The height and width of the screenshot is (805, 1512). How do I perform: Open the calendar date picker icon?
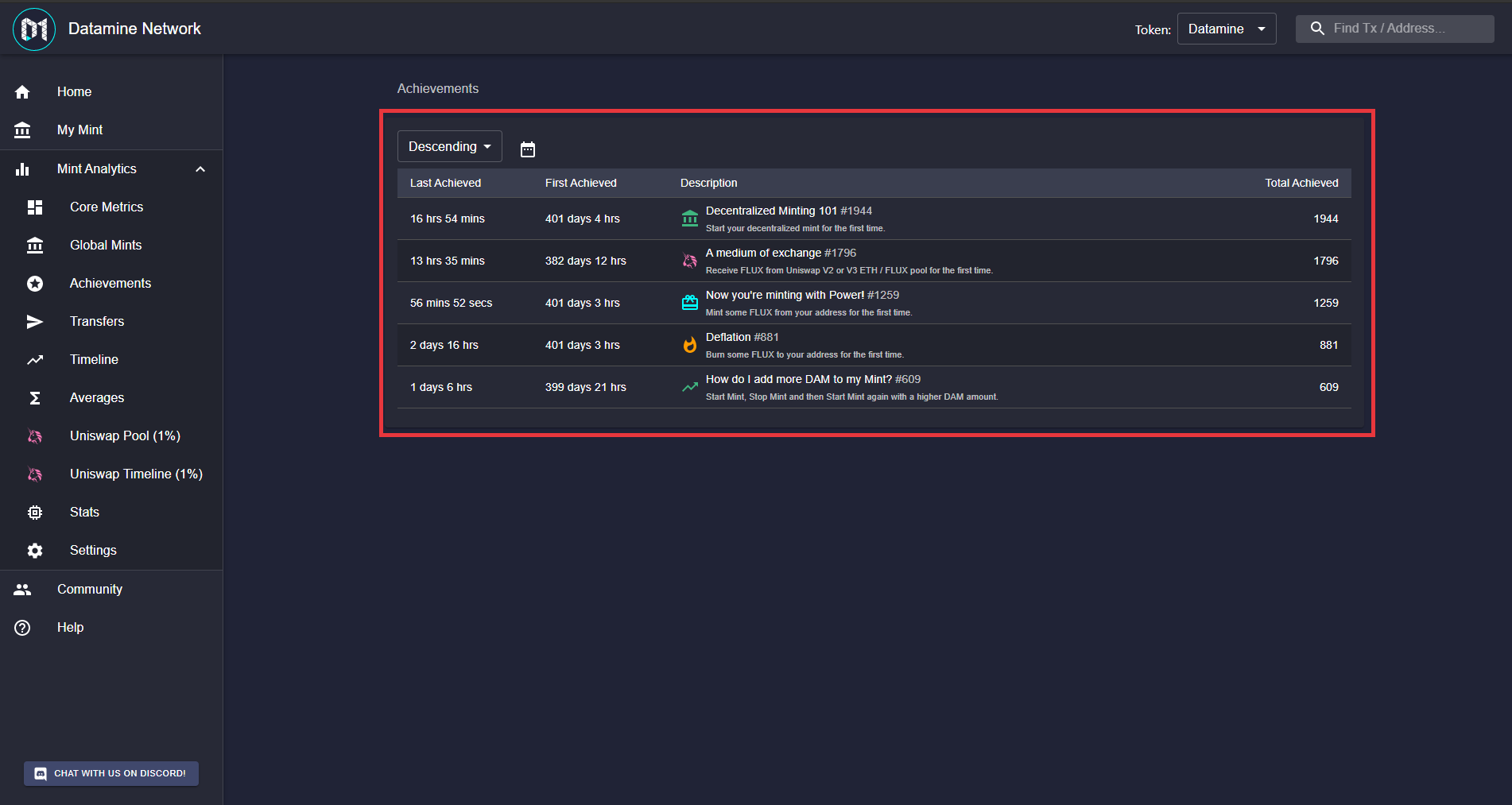point(528,149)
